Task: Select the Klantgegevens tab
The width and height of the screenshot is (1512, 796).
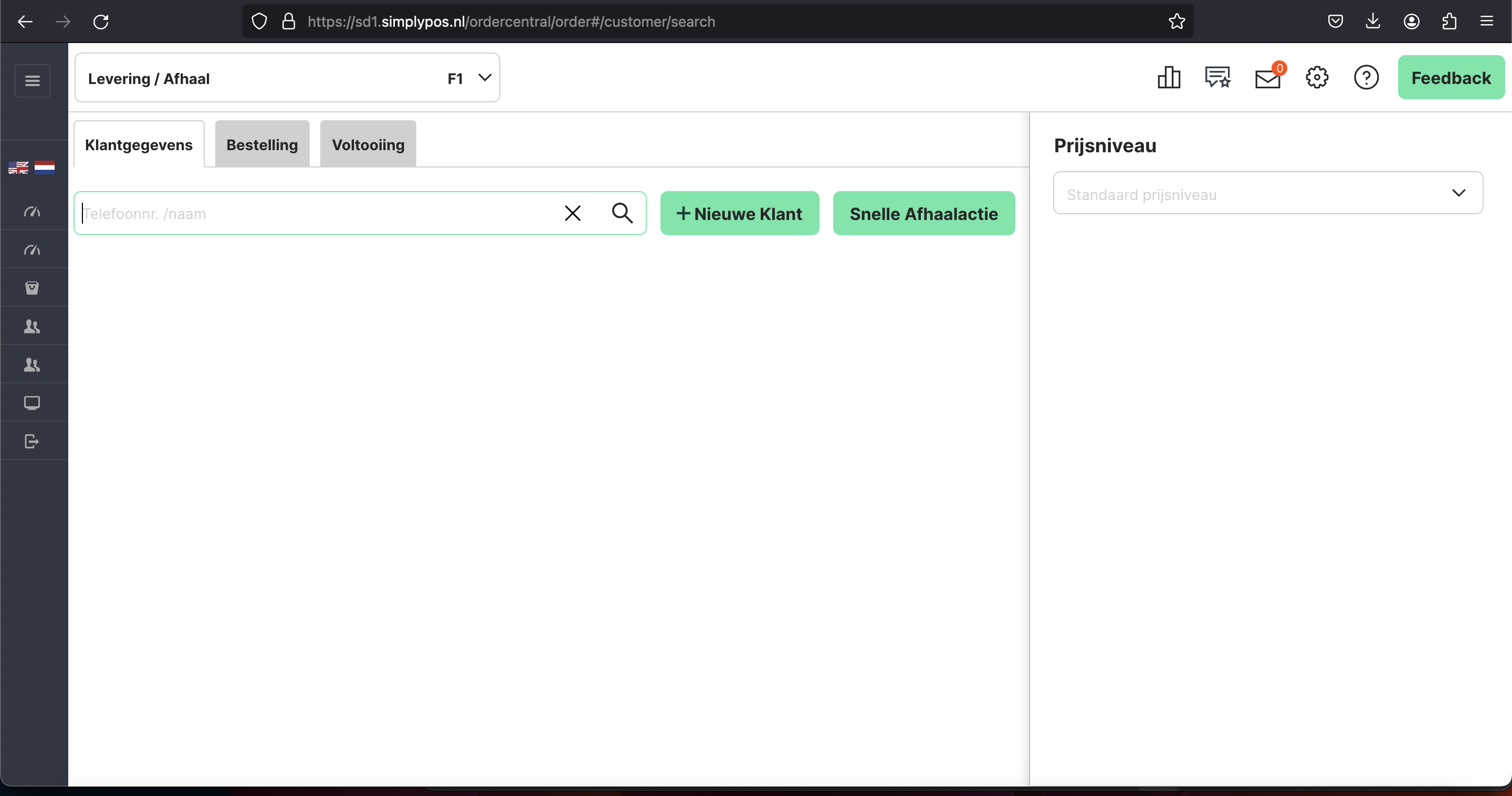Action: click(139, 144)
